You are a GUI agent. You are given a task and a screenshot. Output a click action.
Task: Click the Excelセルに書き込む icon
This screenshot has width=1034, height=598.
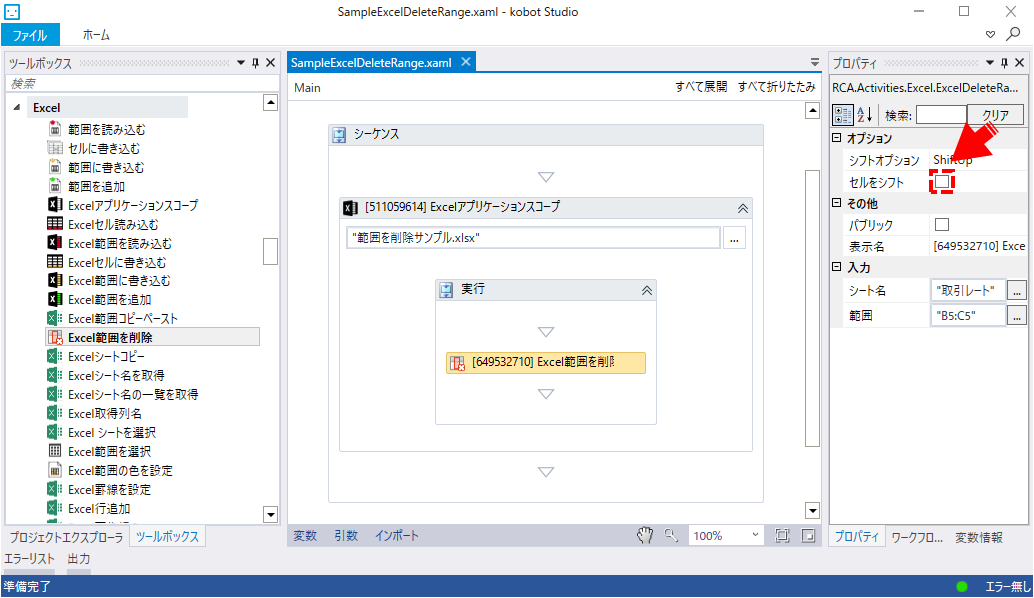(55, 261)
